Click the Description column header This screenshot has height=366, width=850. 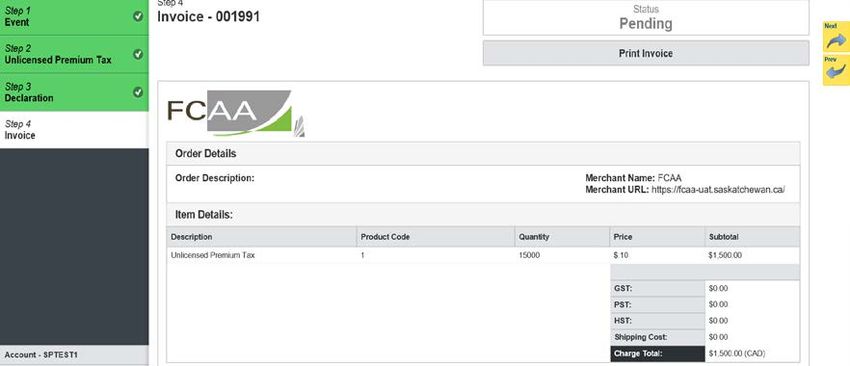pos(261,237)
